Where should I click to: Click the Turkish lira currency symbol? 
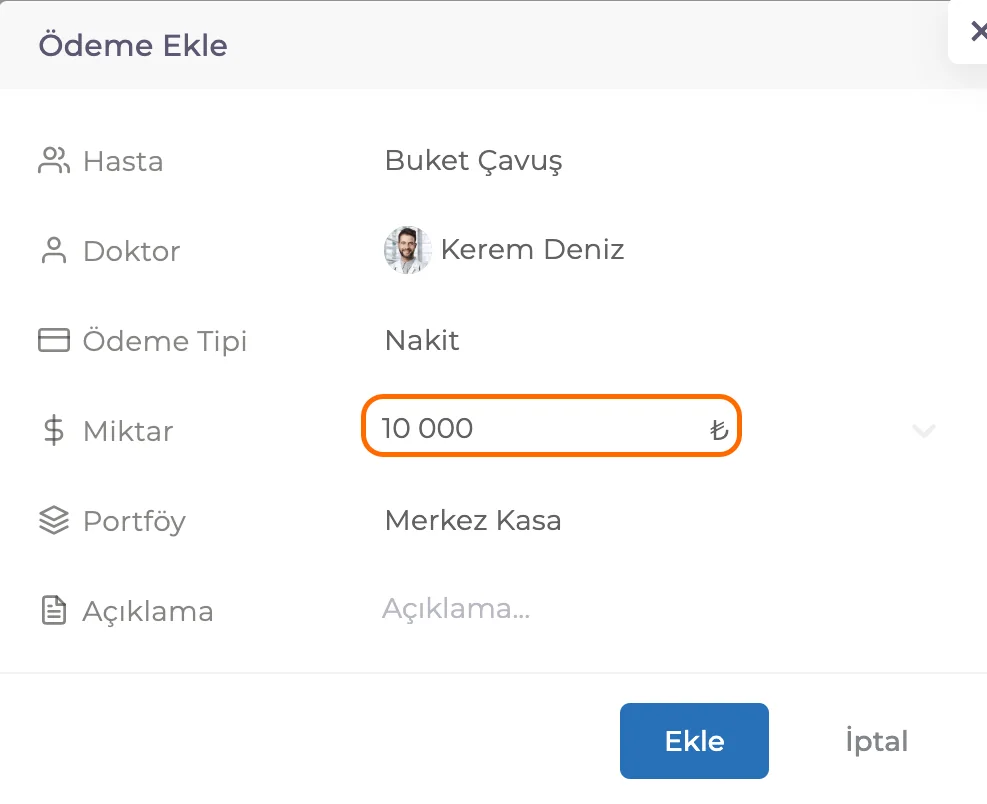(719, 429)
